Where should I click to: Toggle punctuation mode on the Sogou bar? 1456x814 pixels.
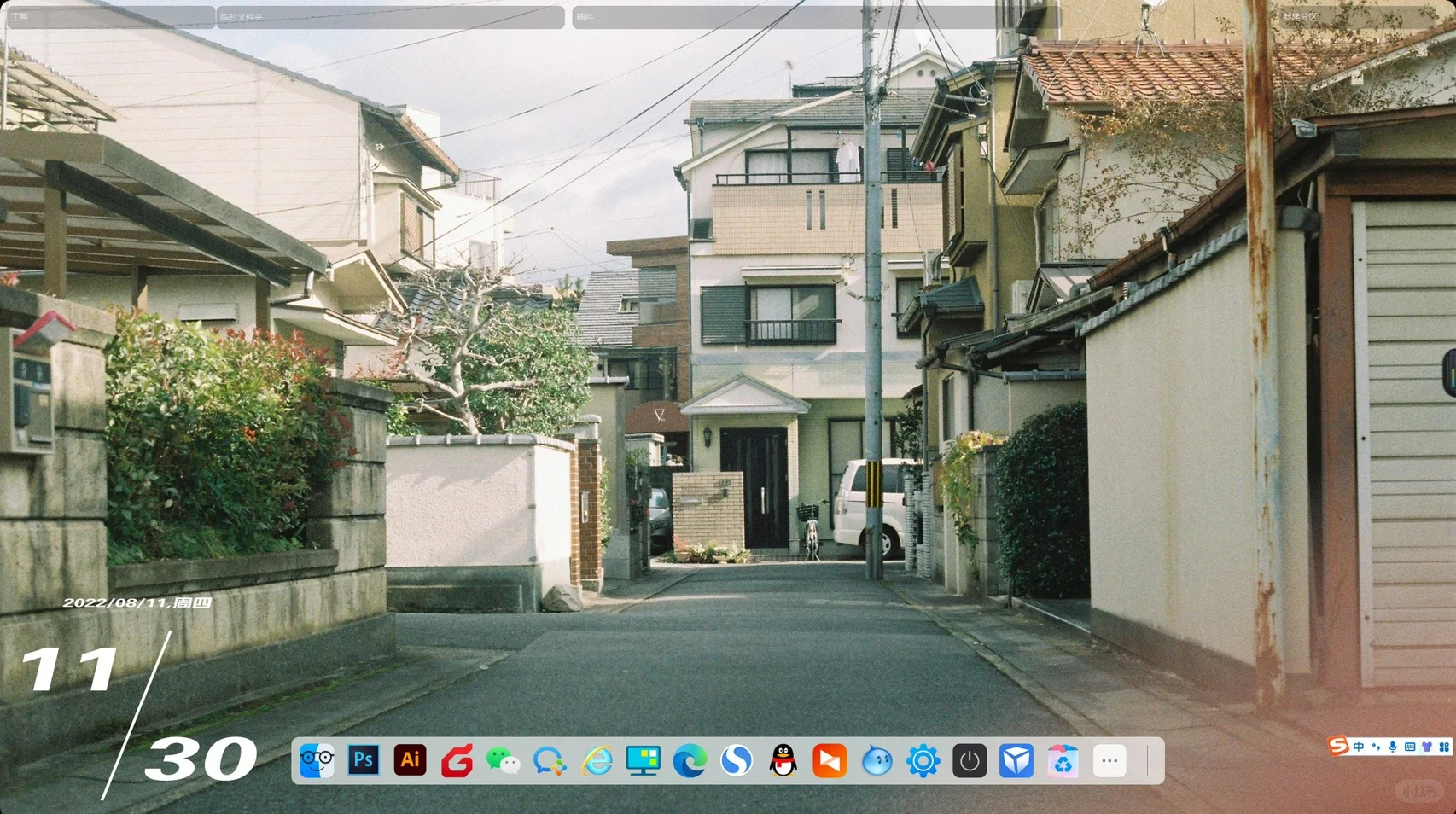point(1376,747)
